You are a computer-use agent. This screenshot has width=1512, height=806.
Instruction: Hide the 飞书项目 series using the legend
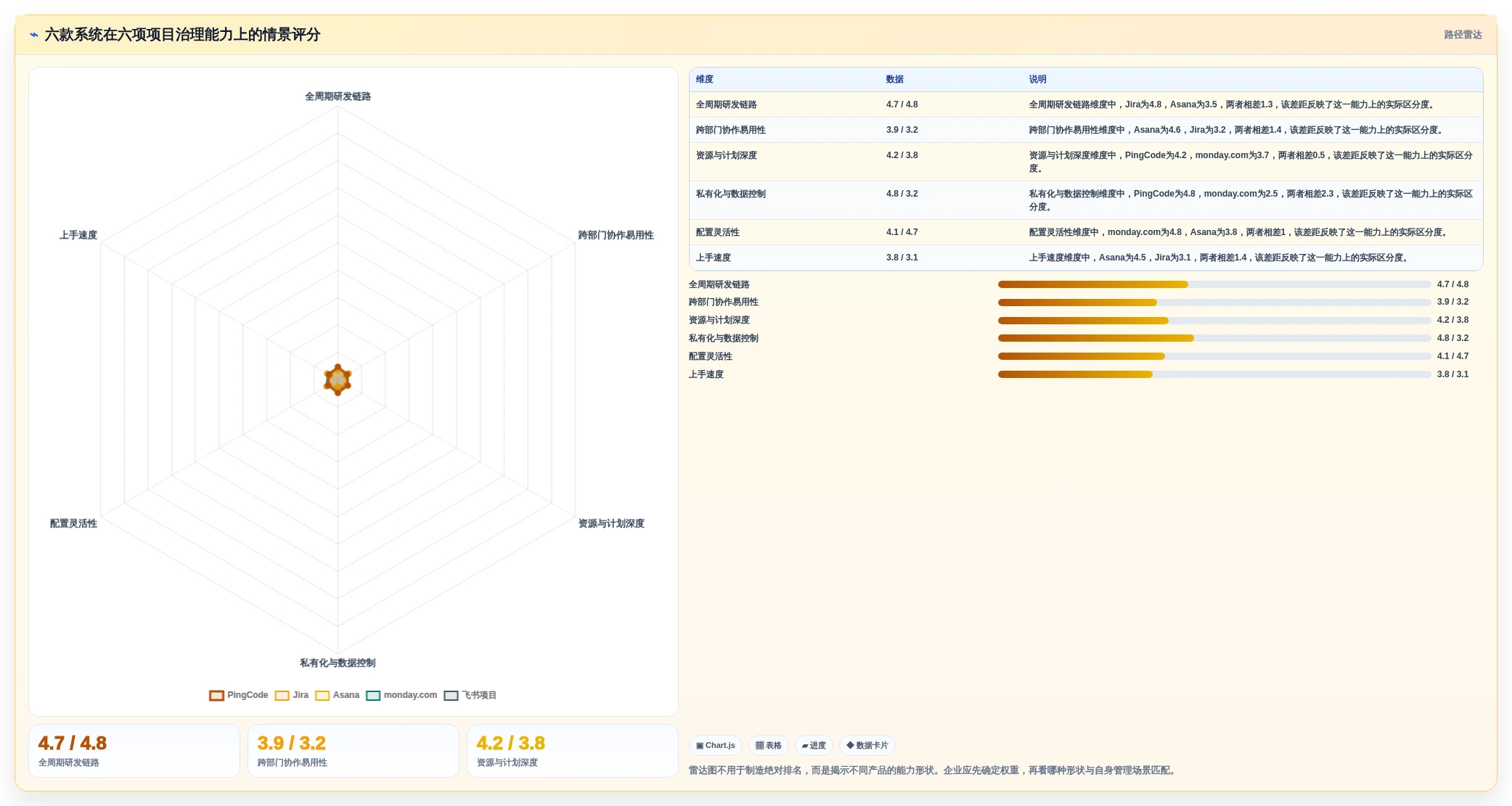click(470, 695)
